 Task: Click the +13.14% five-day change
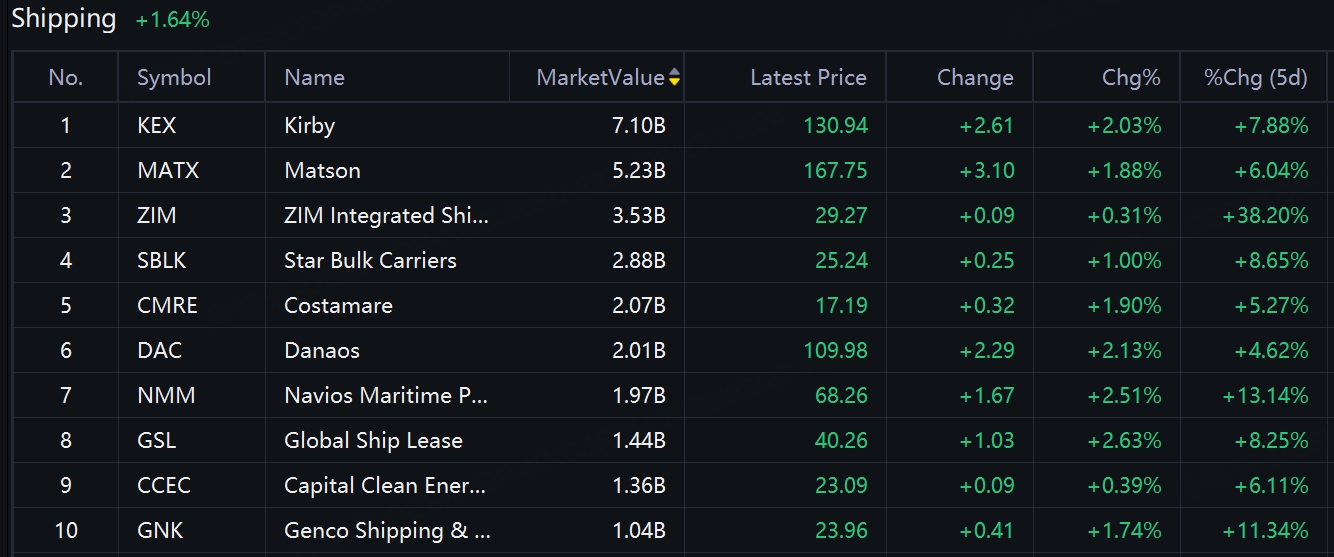click(x=1265, y=395)
